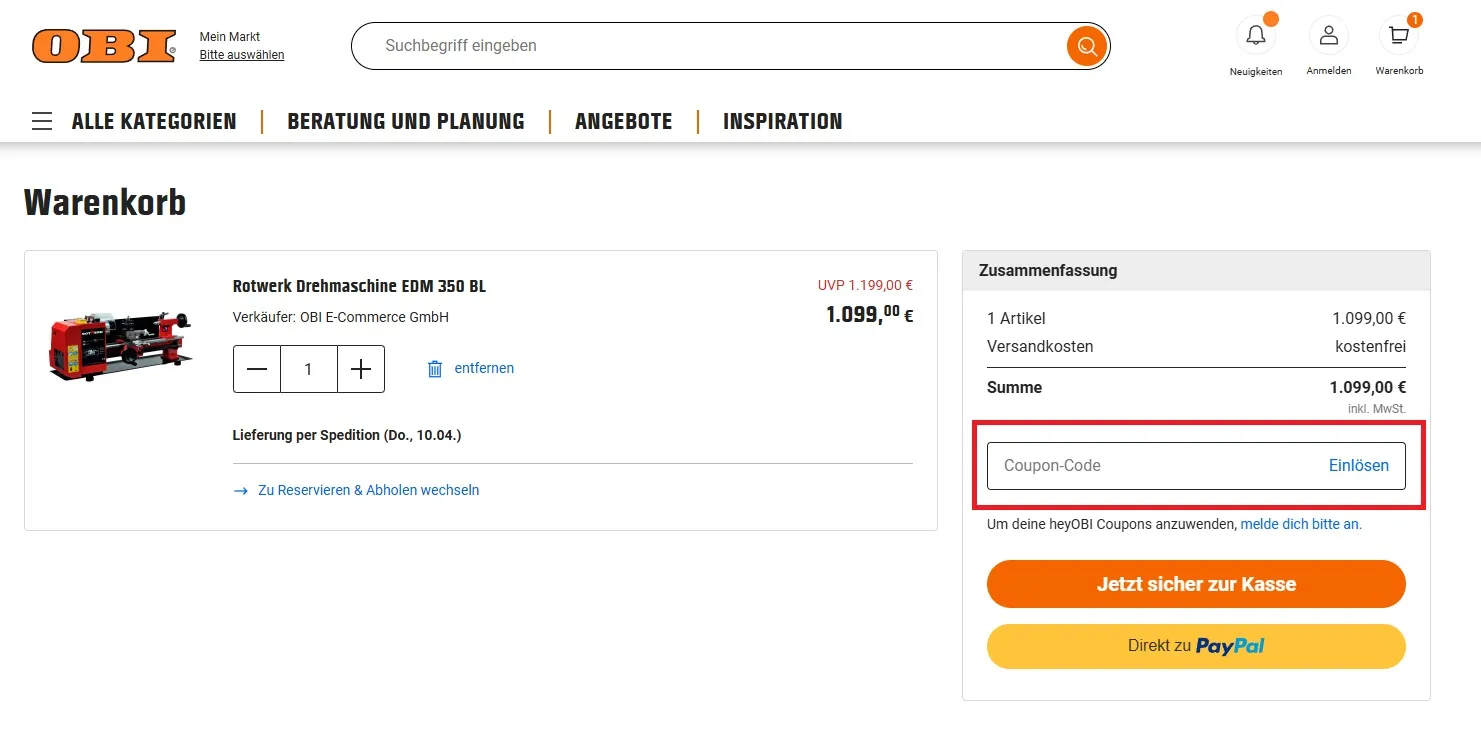1481x734 pixels.
Task: Open the hamburger menu icon
Action: [42, 122]
